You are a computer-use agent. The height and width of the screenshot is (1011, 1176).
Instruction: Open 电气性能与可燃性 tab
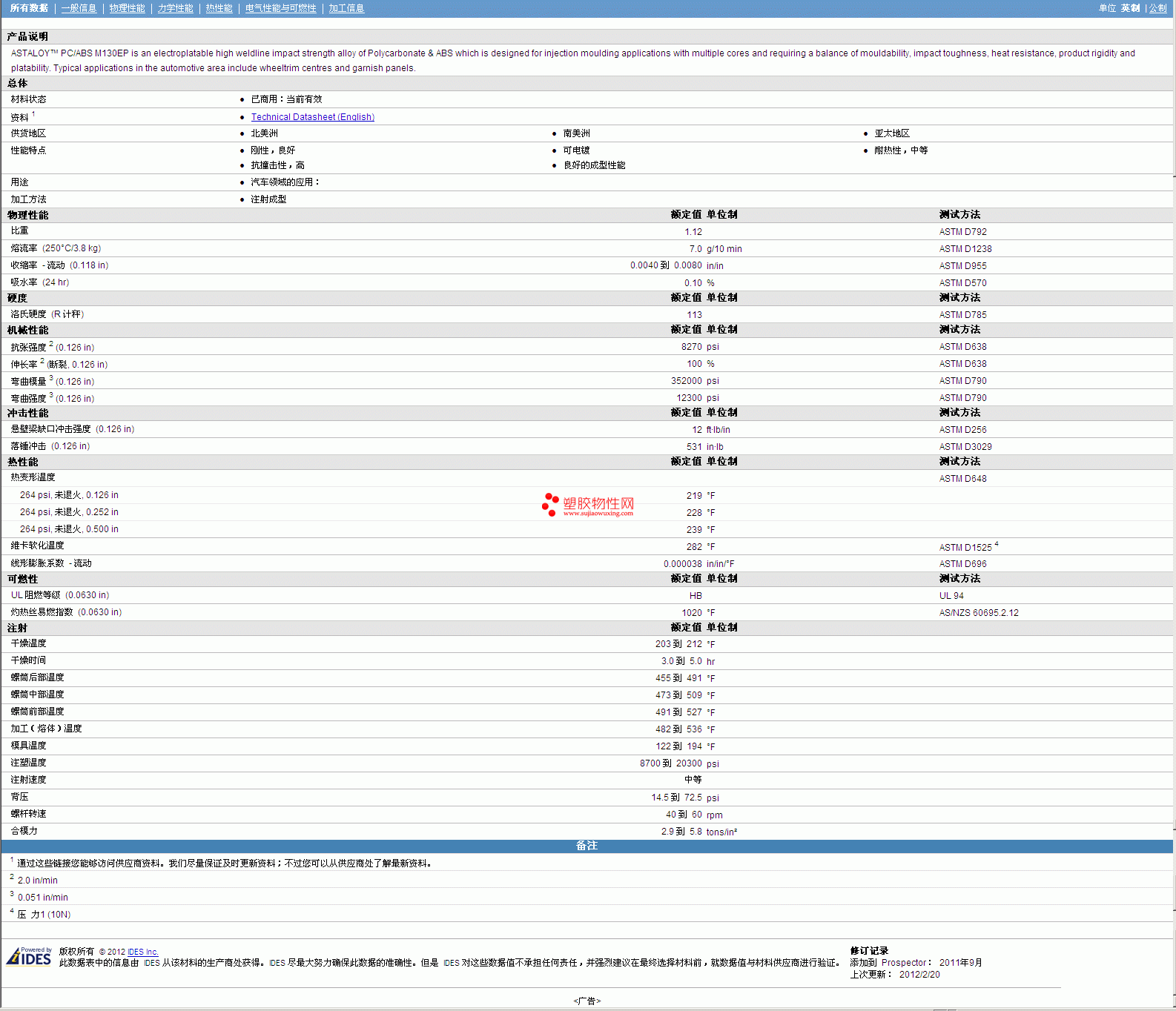[x=280, y=8]
